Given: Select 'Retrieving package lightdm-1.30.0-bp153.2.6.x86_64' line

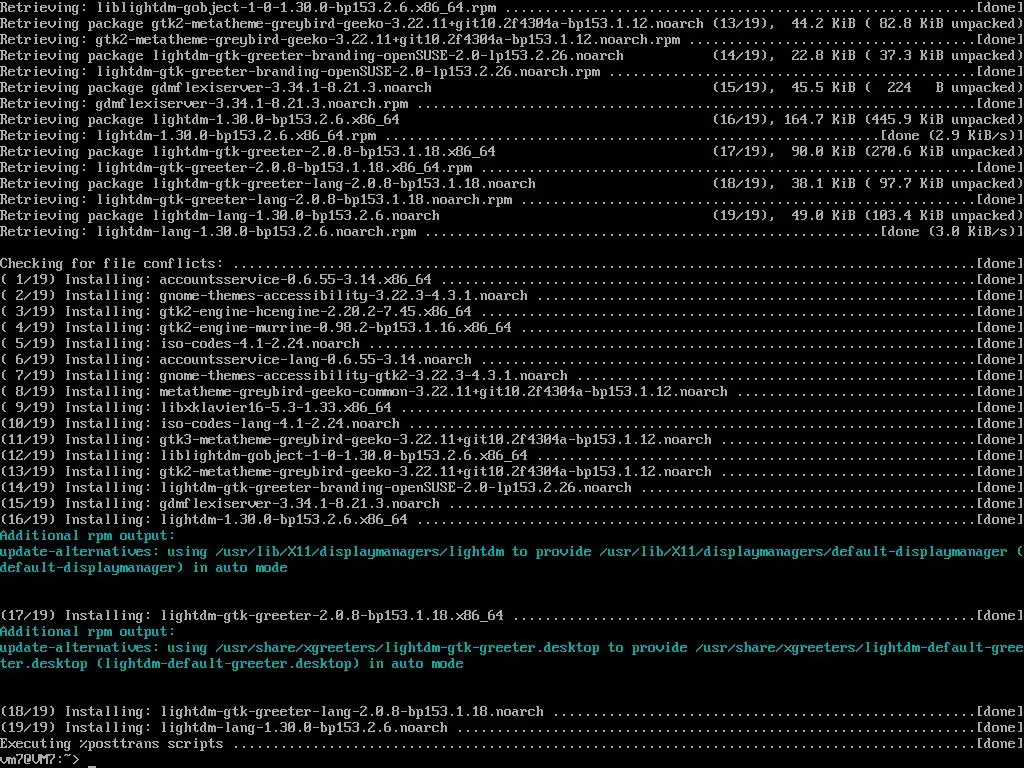Looking at the screenshot, I should pos(512,120).
